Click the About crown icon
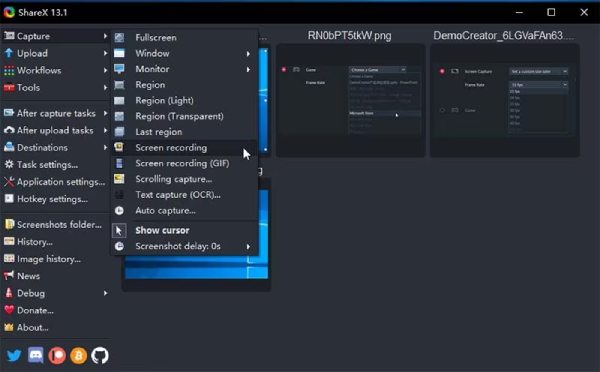 click(9, 327)
